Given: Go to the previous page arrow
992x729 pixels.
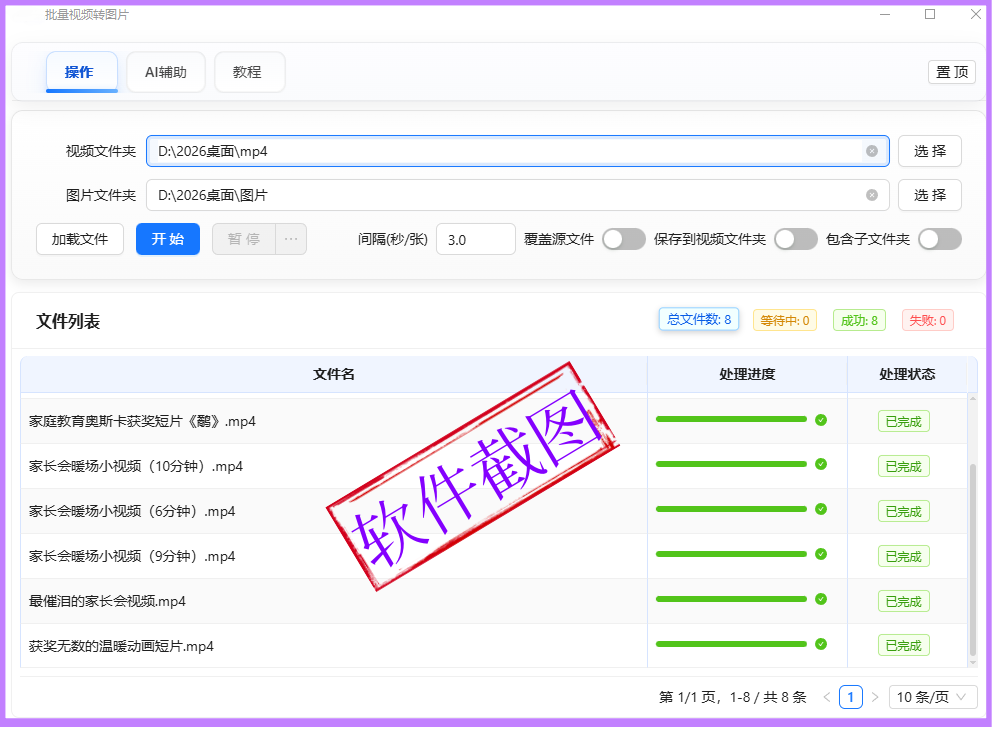Looking at the screenshot, I should [x=826, y=697].
